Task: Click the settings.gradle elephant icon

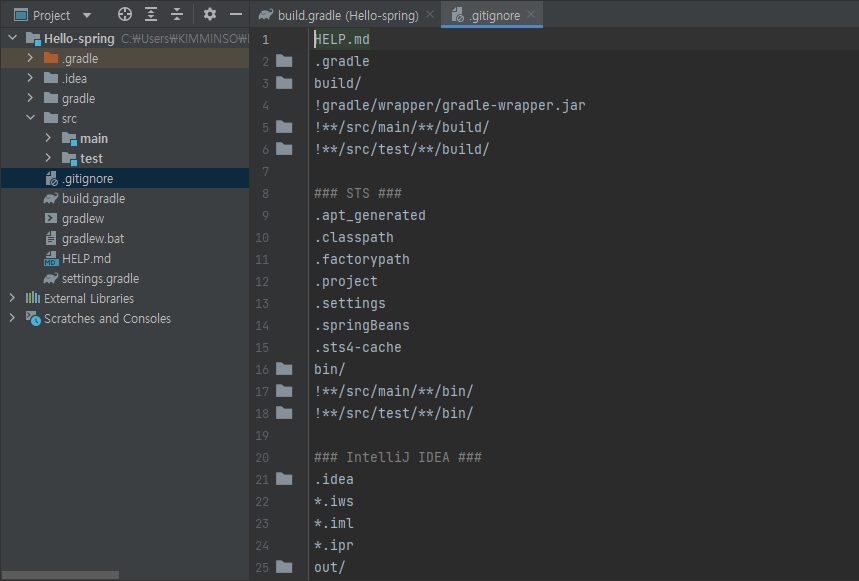Action: tap(51, 278)
